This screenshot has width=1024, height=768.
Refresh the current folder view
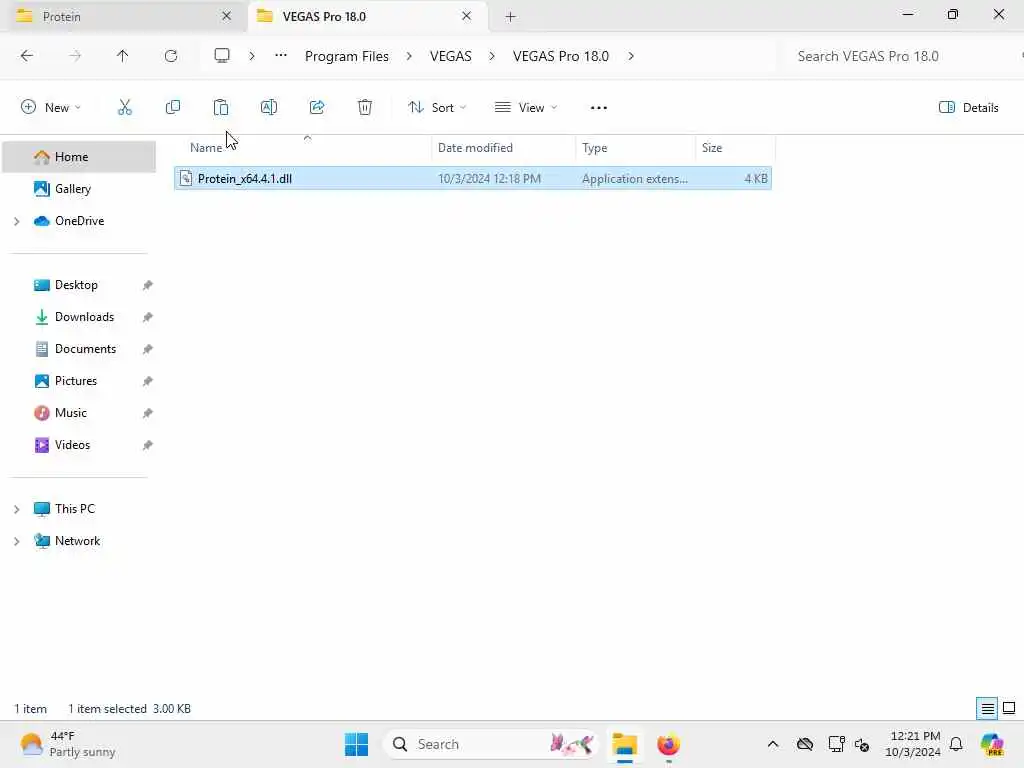click(171, 56)
